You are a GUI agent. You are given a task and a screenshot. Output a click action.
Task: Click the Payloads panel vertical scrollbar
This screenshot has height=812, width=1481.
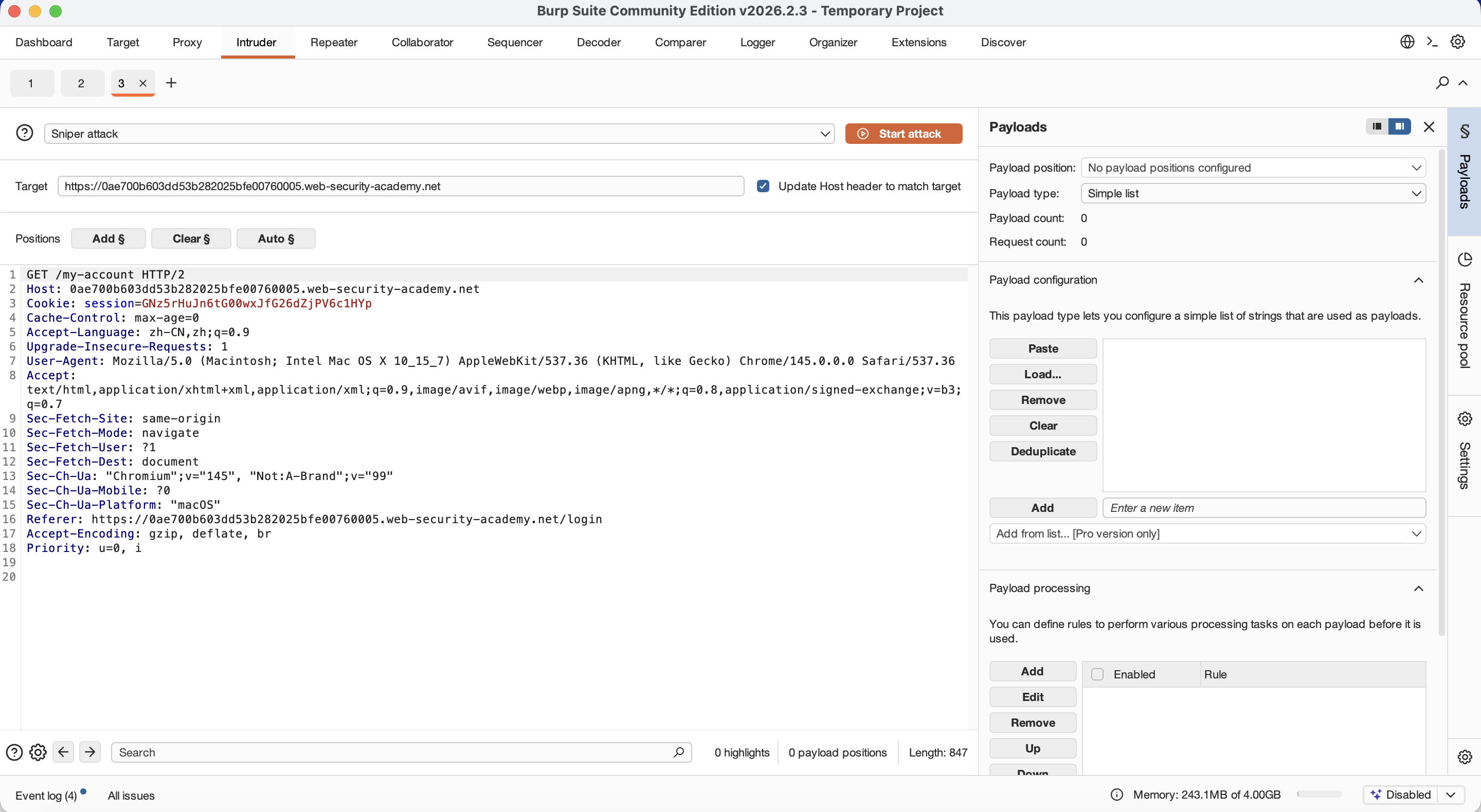pos(1441,393)
